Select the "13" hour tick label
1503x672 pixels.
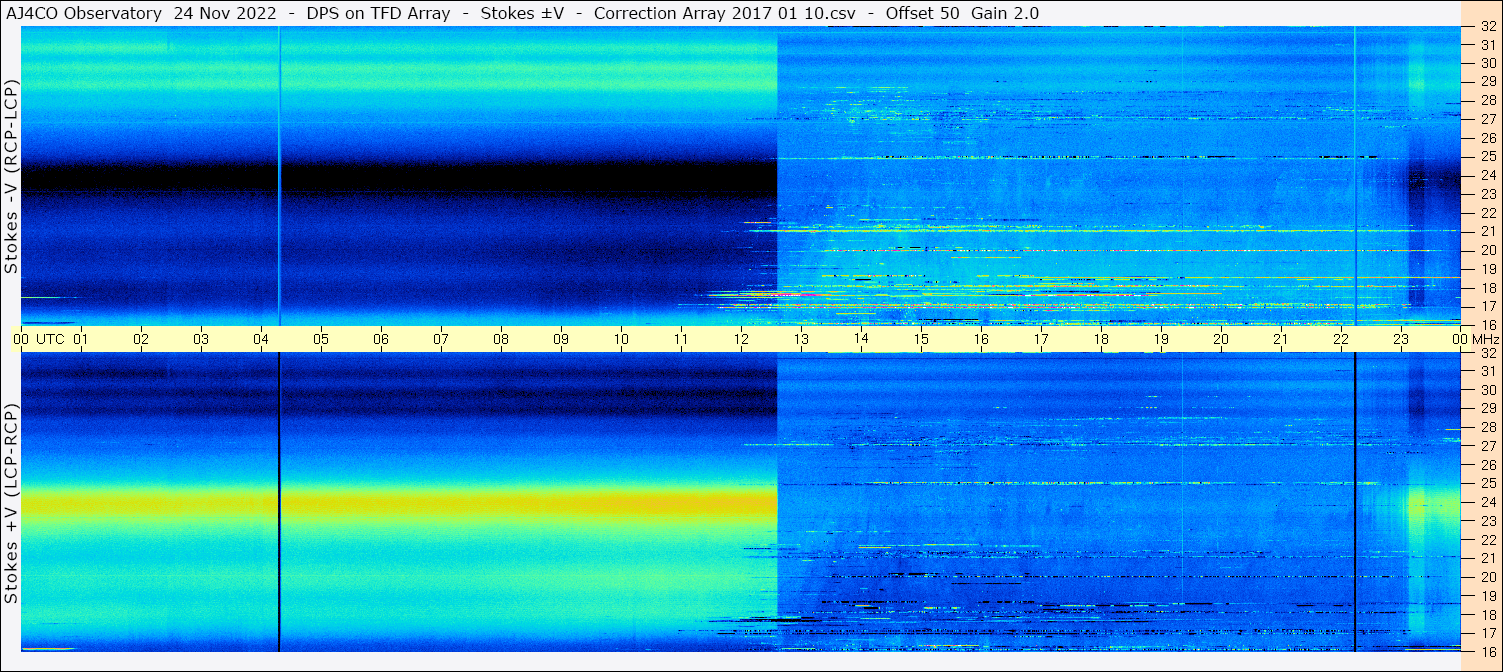tap(801, 339)
